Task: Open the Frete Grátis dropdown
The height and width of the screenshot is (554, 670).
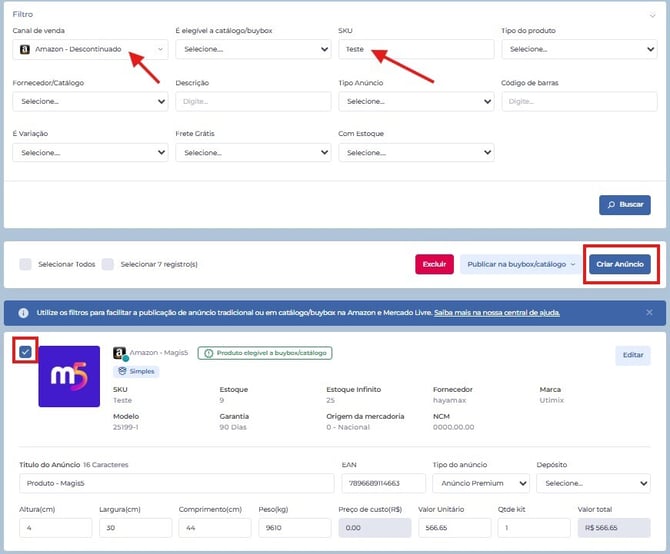Action: (253, 153)
